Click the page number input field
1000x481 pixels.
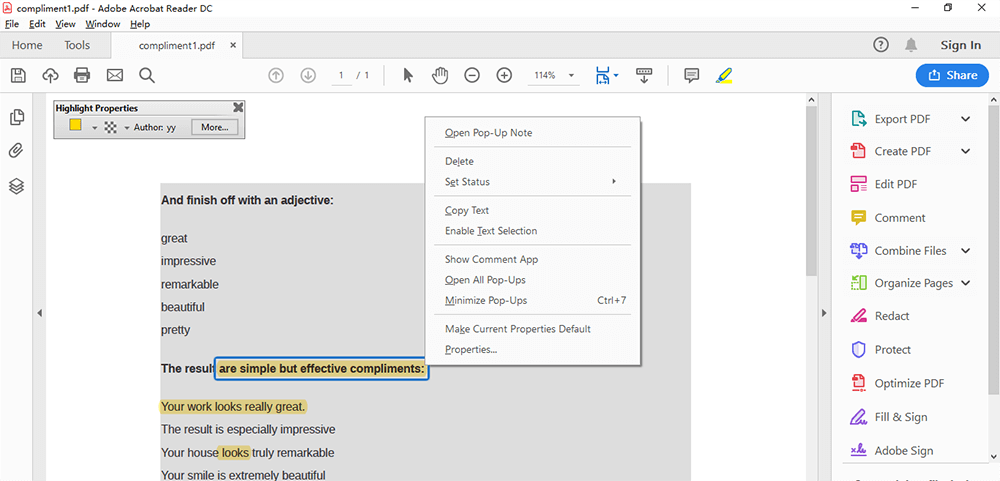343,76
